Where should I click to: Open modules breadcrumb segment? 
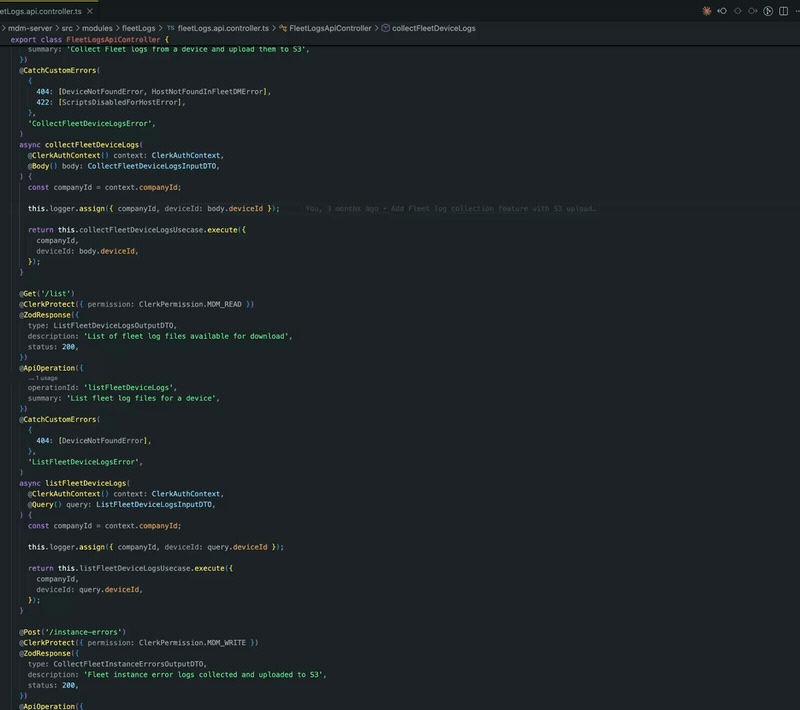97,28
